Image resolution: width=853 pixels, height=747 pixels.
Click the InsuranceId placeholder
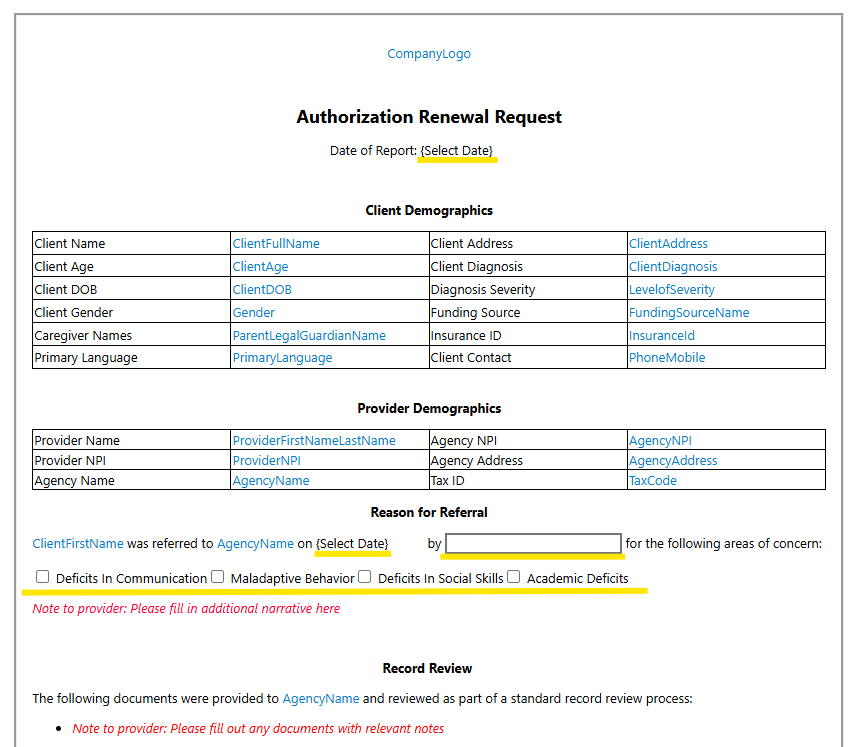[x=662, y=336]
